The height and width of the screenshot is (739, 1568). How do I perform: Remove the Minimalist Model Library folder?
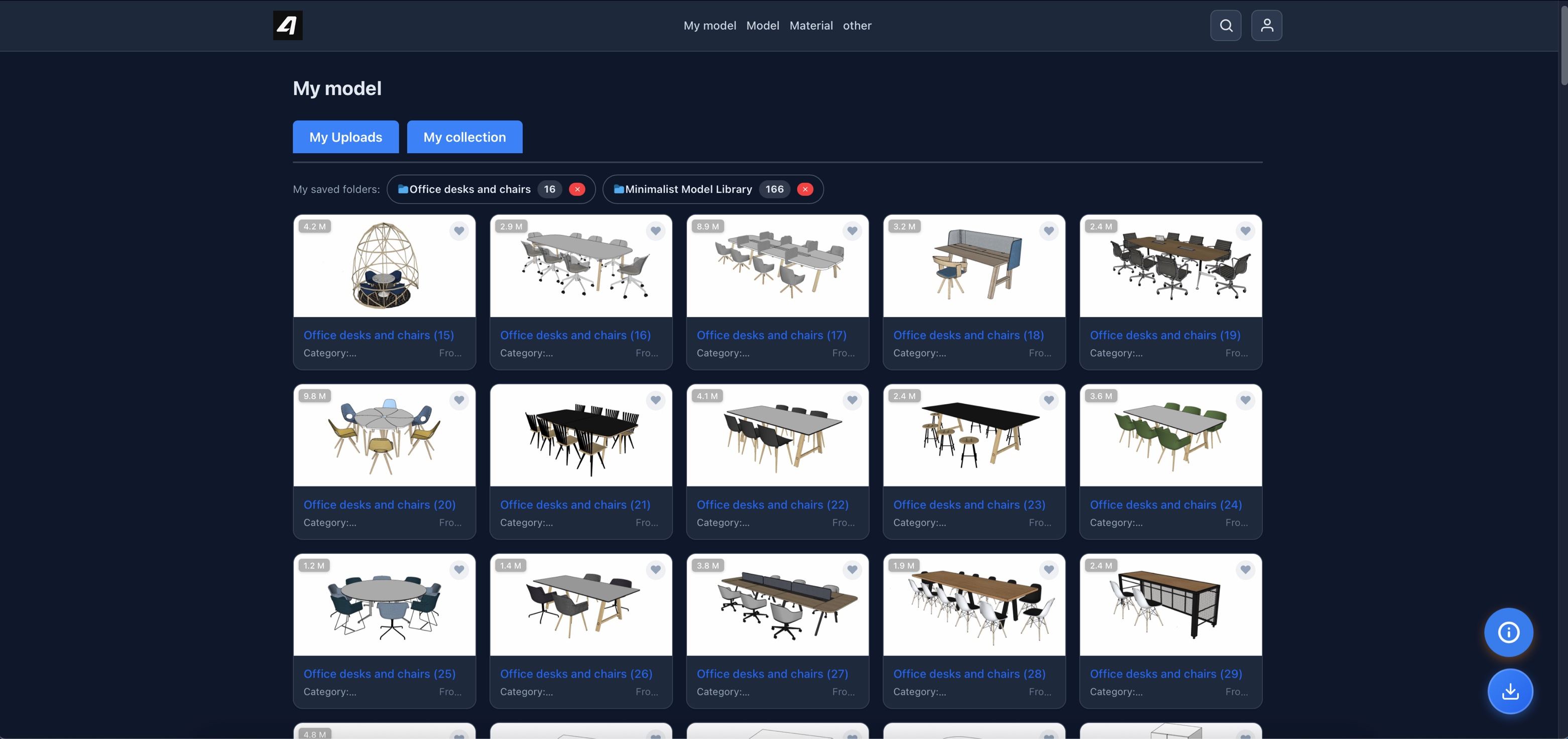[x=805, y=189]
